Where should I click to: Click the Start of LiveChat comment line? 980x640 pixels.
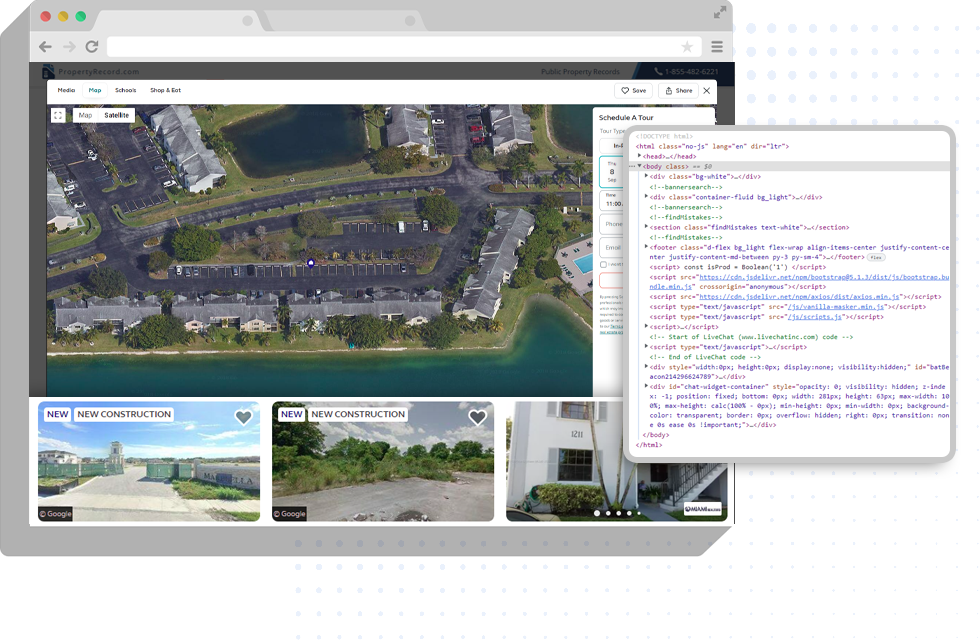[x=751, y=337]
